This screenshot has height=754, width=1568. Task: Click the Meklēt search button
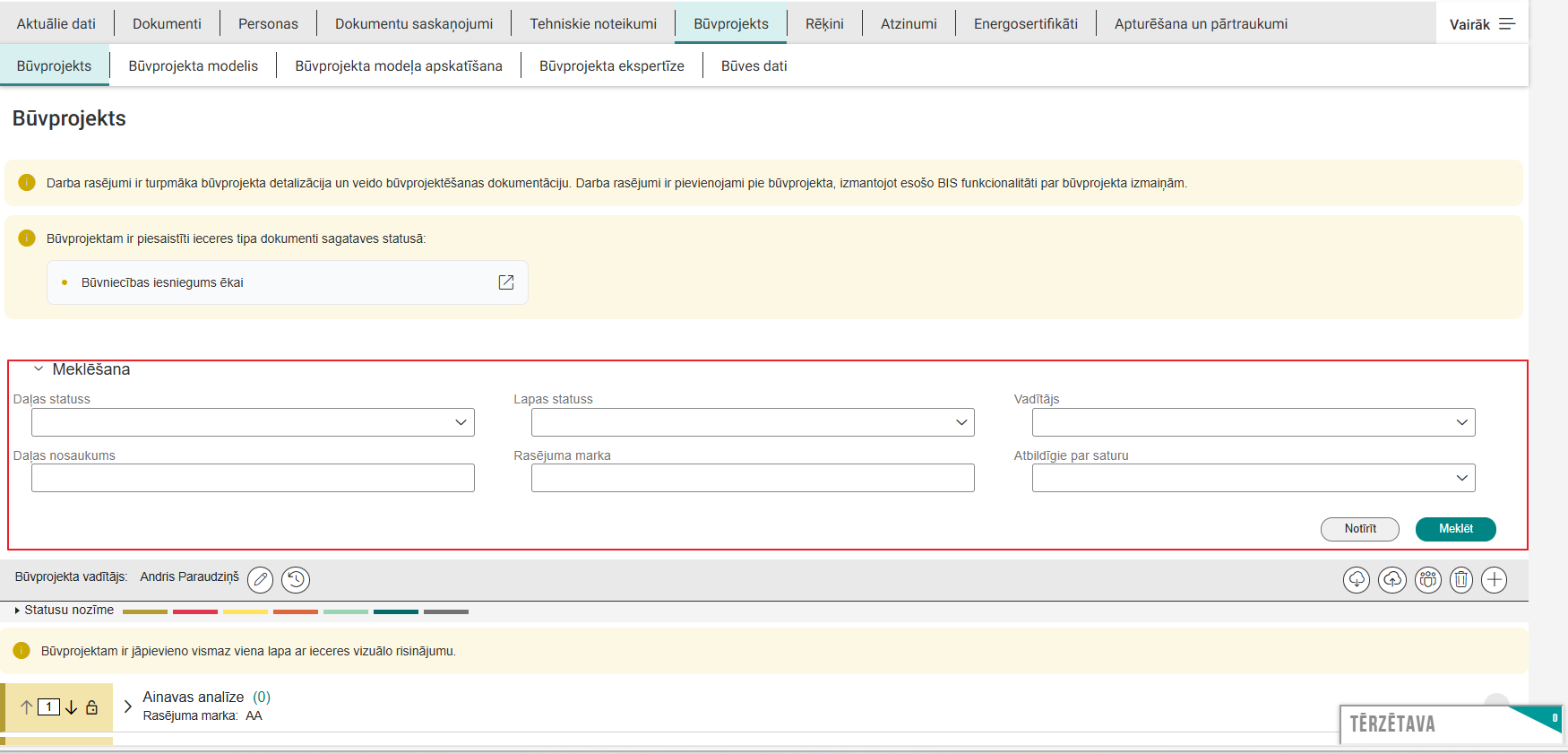1455,529
